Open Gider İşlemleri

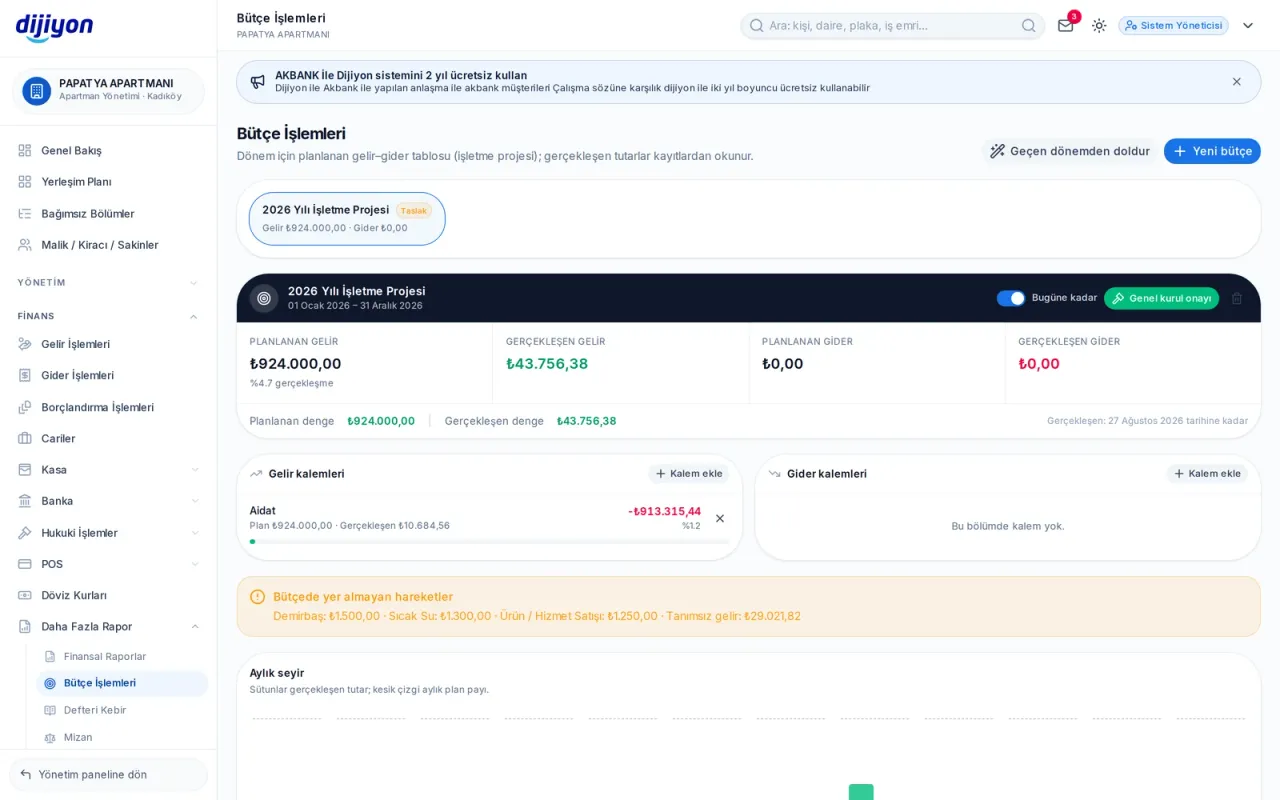108,376
